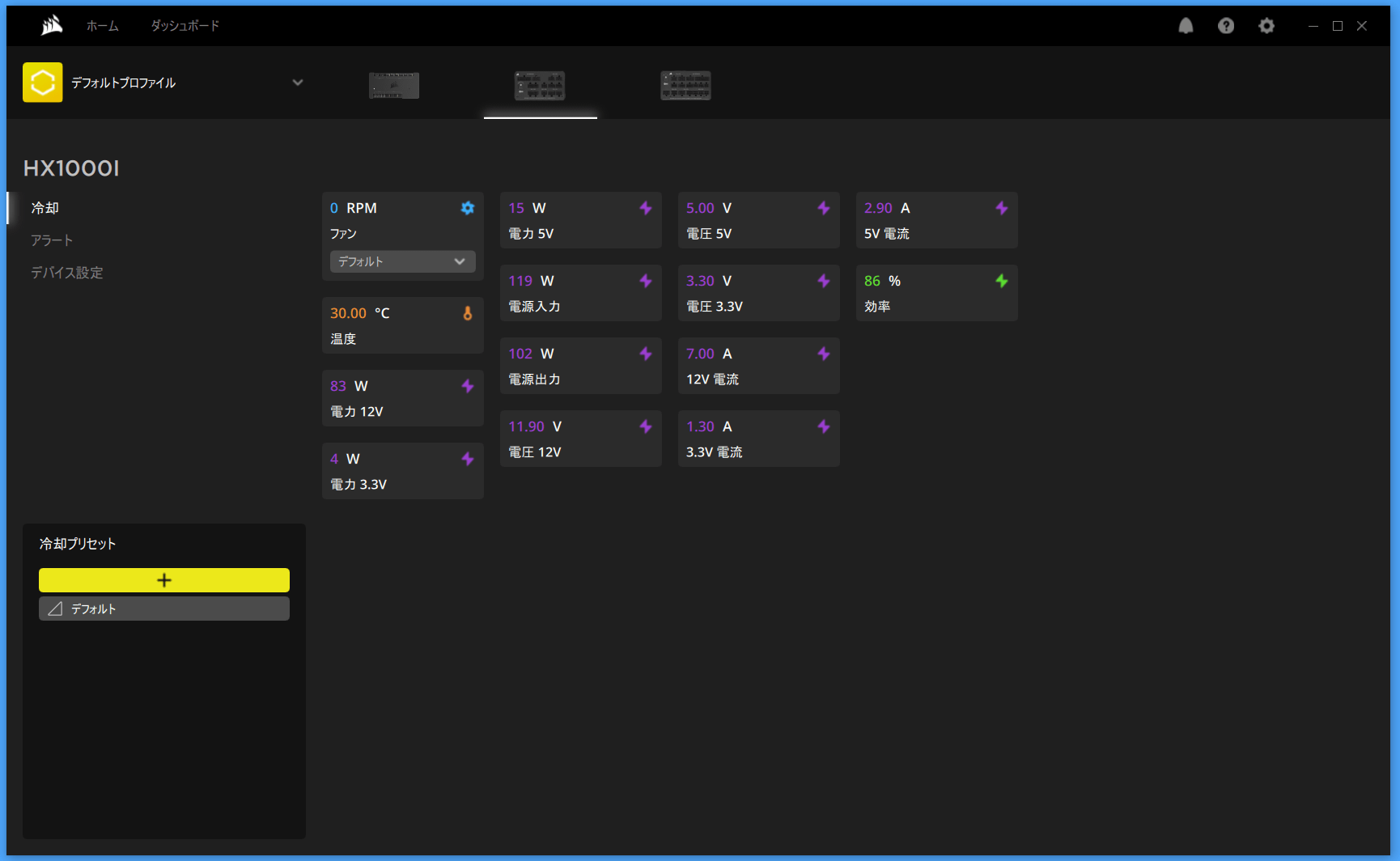
Task: Click lightning icon on 電力 5V card
Action: pos(646,208)
